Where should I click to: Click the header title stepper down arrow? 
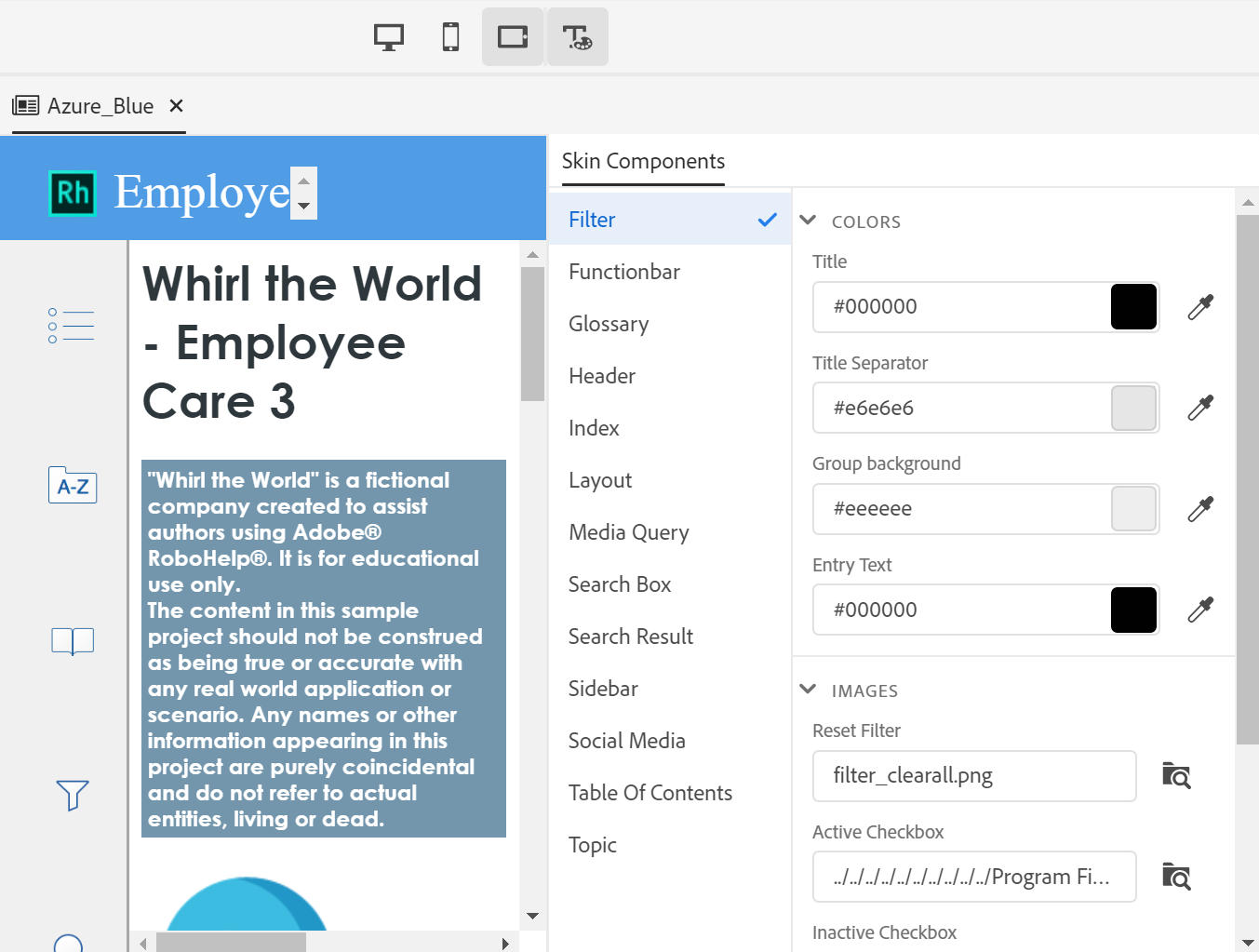tap(303, 207)
